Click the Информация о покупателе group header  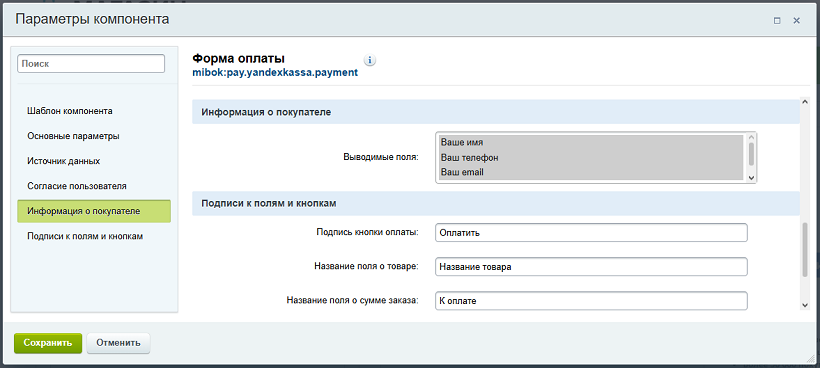[496, 112]
